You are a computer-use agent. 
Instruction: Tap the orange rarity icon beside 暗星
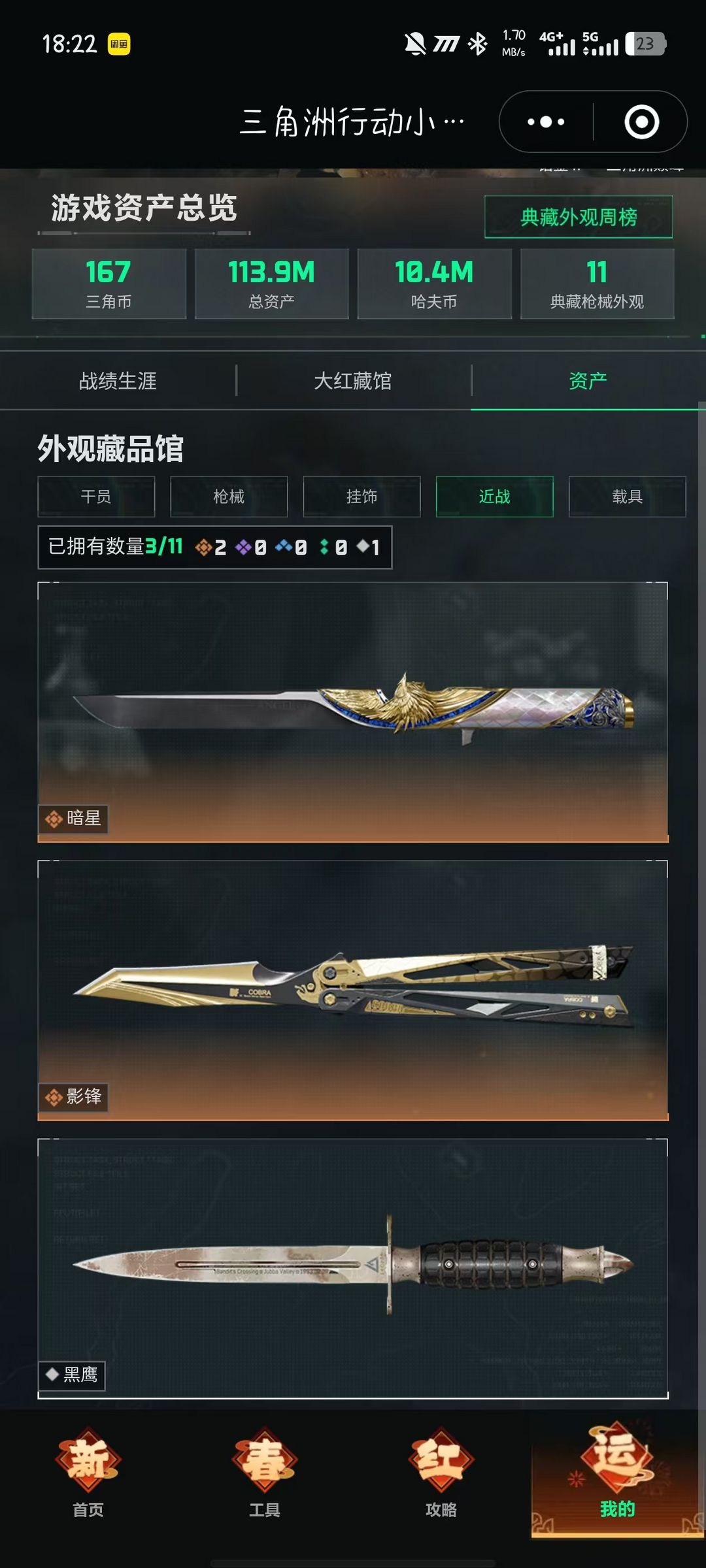point(54,819)
